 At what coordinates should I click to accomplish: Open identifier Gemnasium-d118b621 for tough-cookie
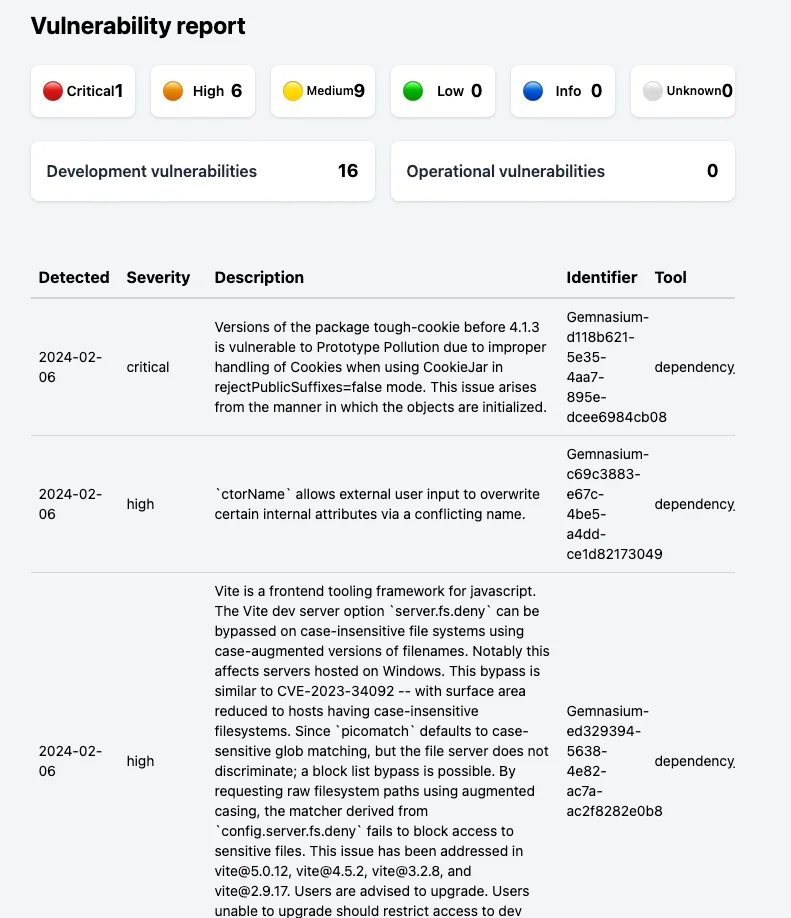(607, 367)
